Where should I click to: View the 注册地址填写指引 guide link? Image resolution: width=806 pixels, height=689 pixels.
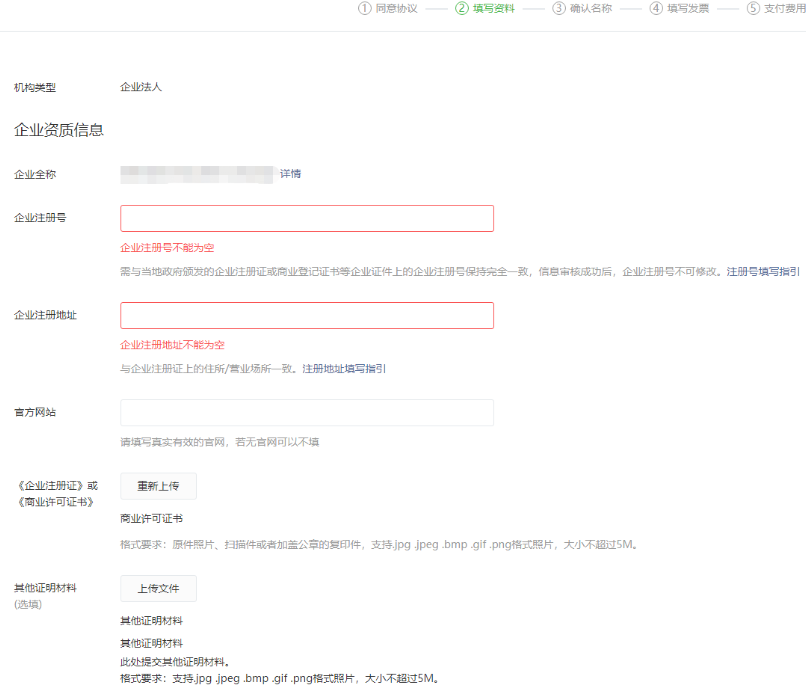coord(344,368)
